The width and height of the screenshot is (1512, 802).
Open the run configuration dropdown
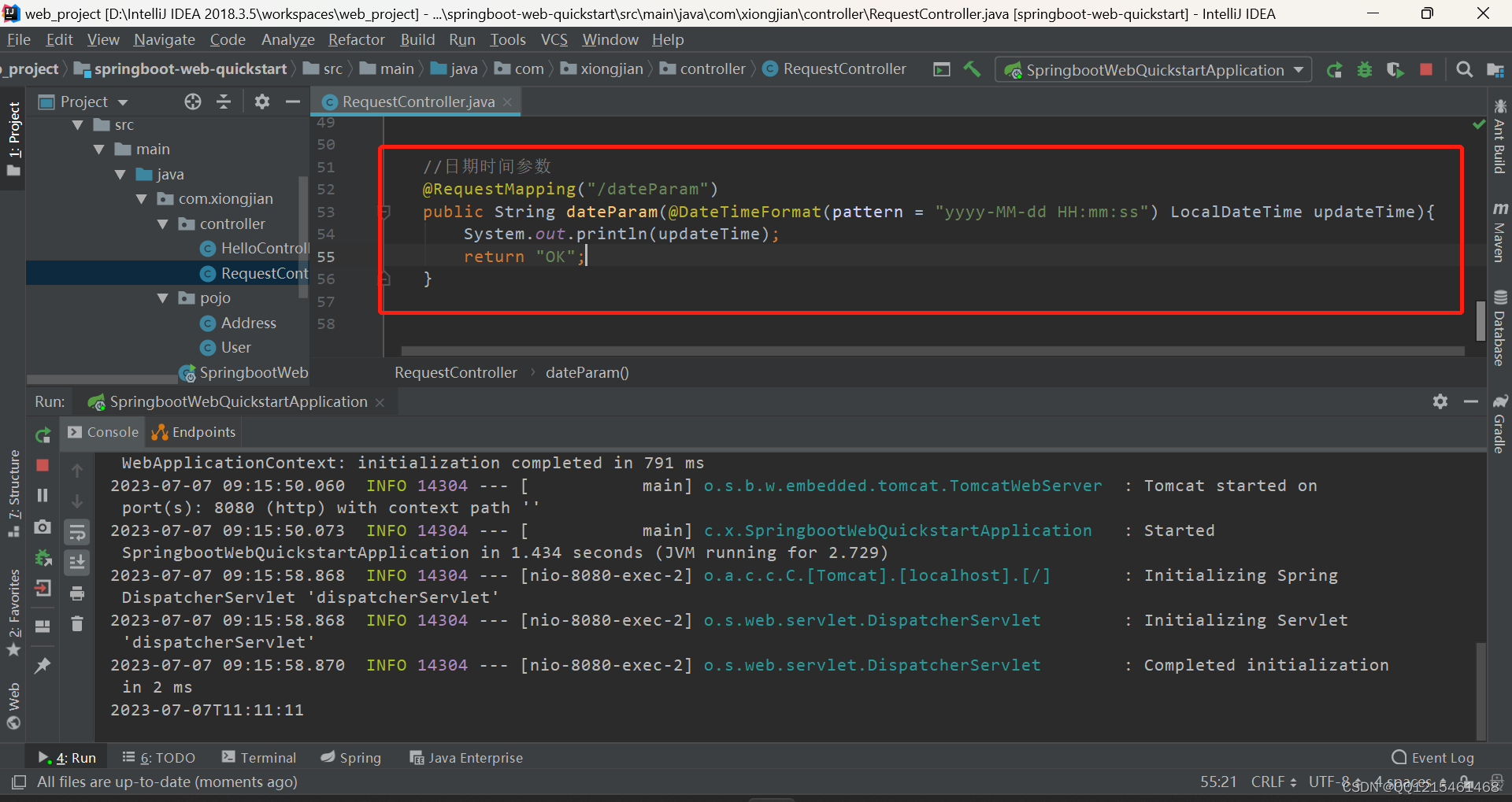click(1154, 70)
